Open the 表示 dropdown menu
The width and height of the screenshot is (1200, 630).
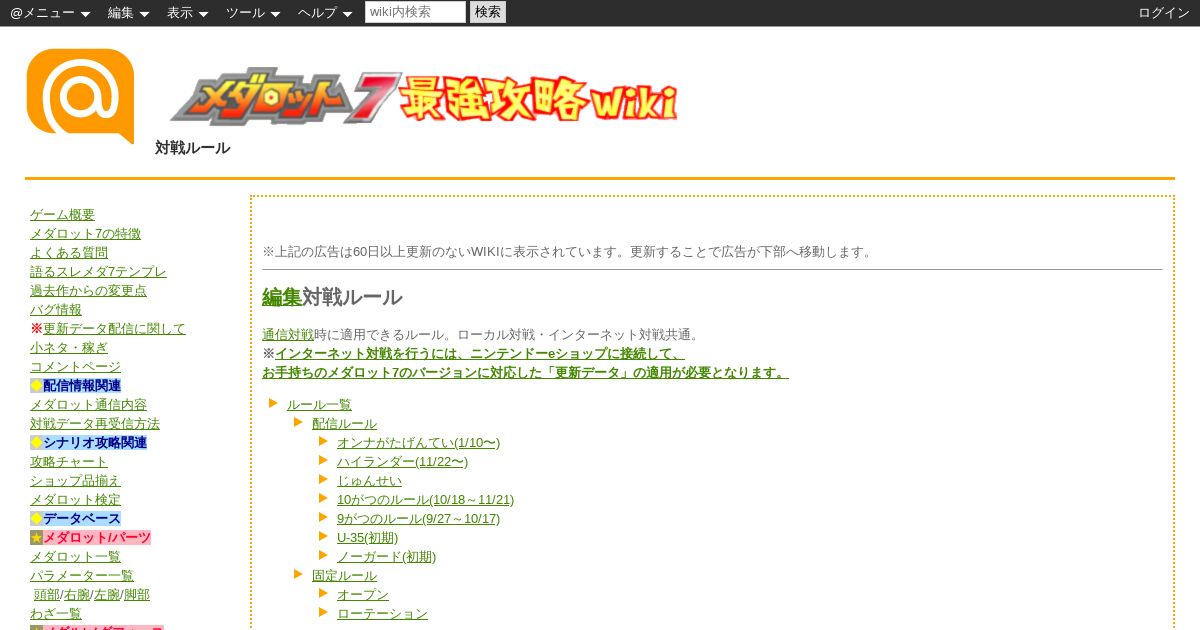tap(188, 13)
